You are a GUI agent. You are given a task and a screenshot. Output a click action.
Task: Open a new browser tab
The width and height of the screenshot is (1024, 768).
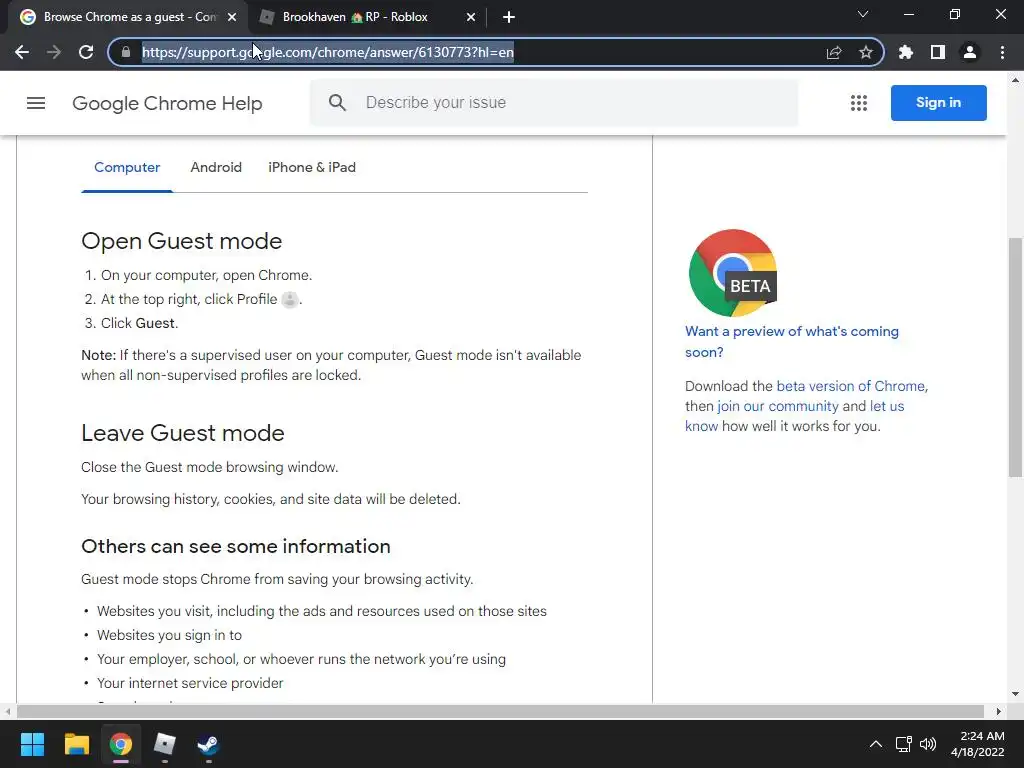pyautogui.click(x=509, y=17)
